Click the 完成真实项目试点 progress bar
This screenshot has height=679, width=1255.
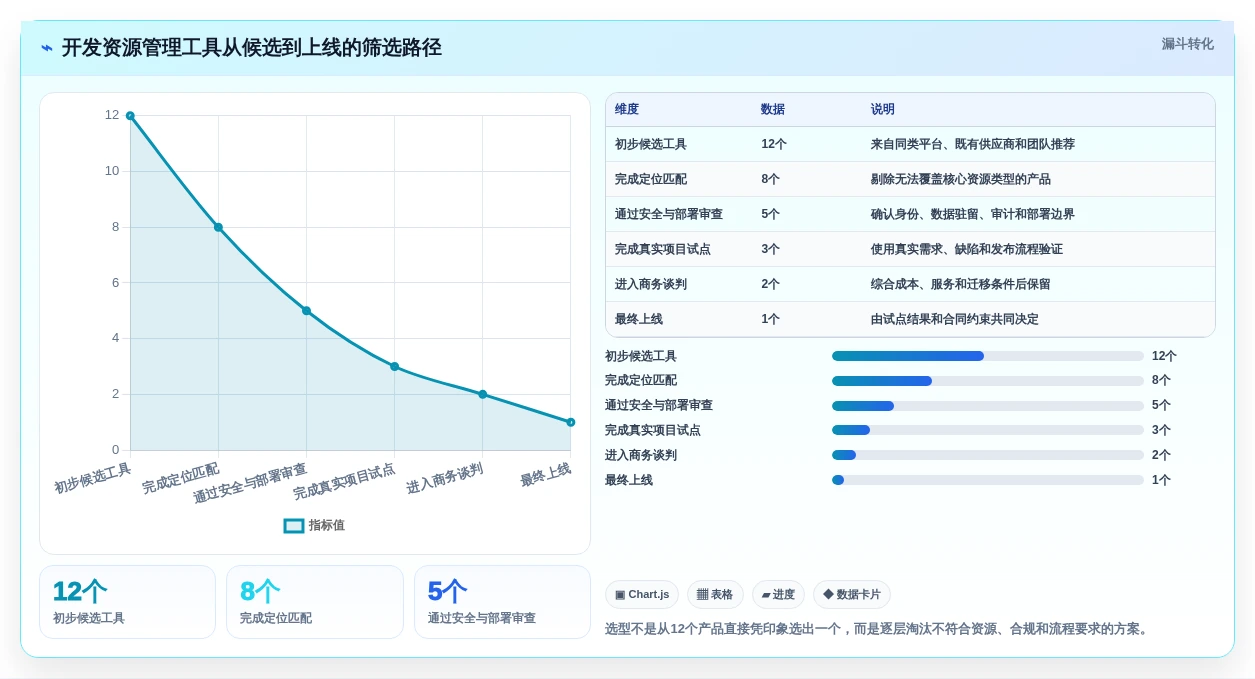point(988,430)
